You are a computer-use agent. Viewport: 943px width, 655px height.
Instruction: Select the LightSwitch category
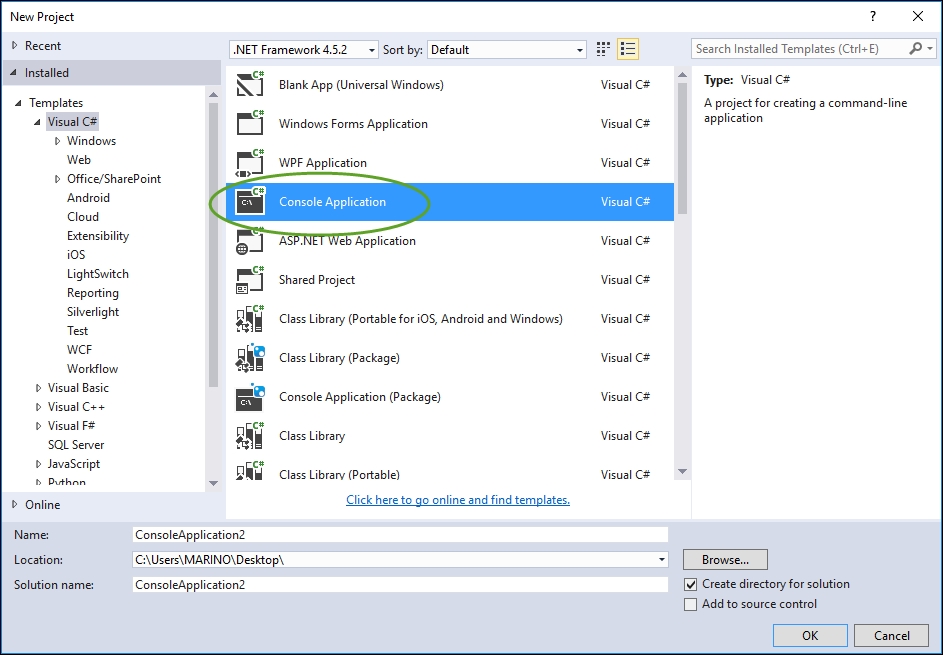click(x=98, y=274)
